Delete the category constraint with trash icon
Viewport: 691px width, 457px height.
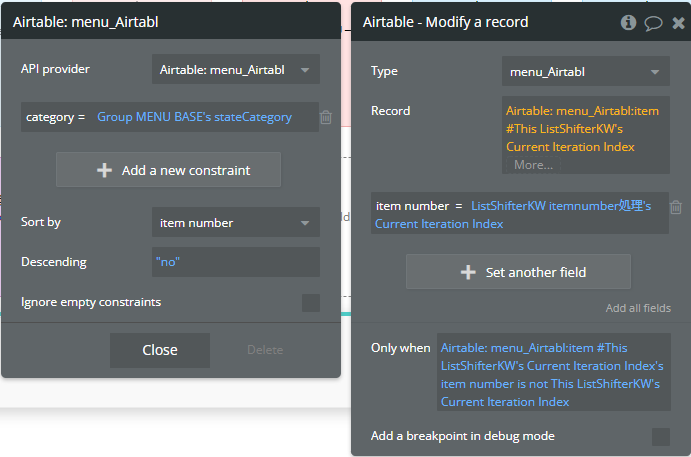(326, 117)
